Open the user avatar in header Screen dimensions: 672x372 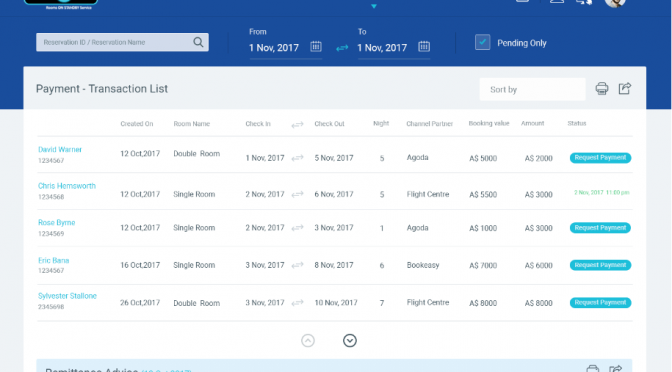coord(615,3)
